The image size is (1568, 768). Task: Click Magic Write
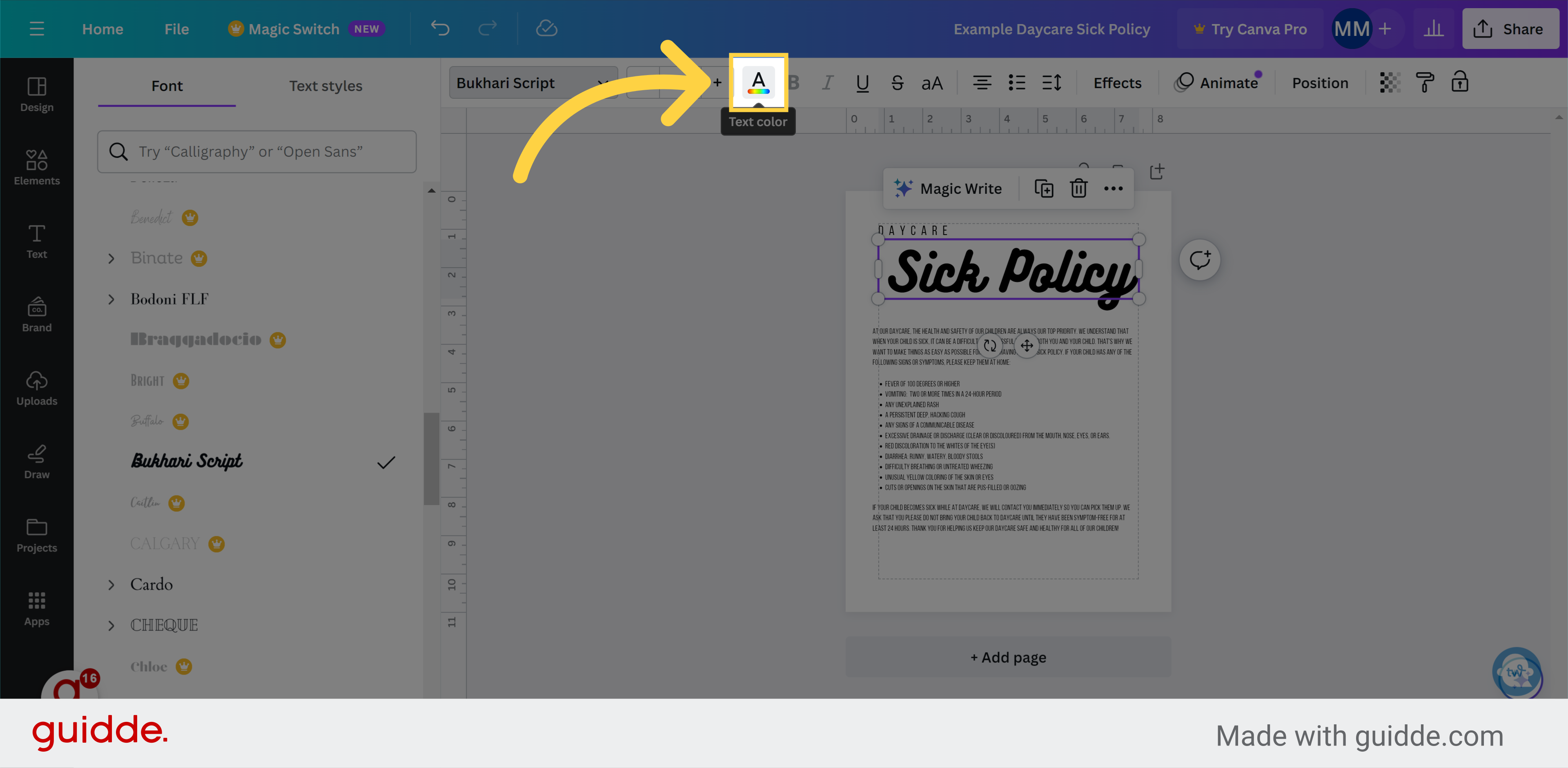tap(948, 189)
